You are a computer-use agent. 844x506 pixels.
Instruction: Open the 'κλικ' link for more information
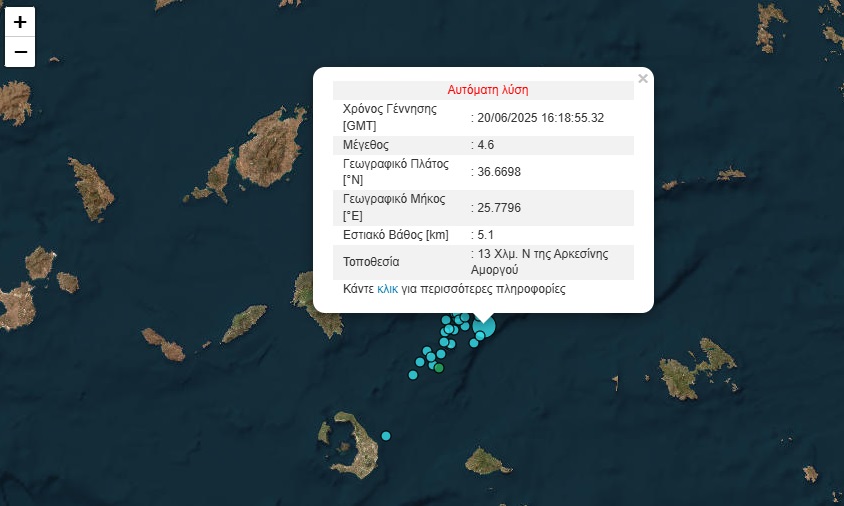[x=387, y=289]
